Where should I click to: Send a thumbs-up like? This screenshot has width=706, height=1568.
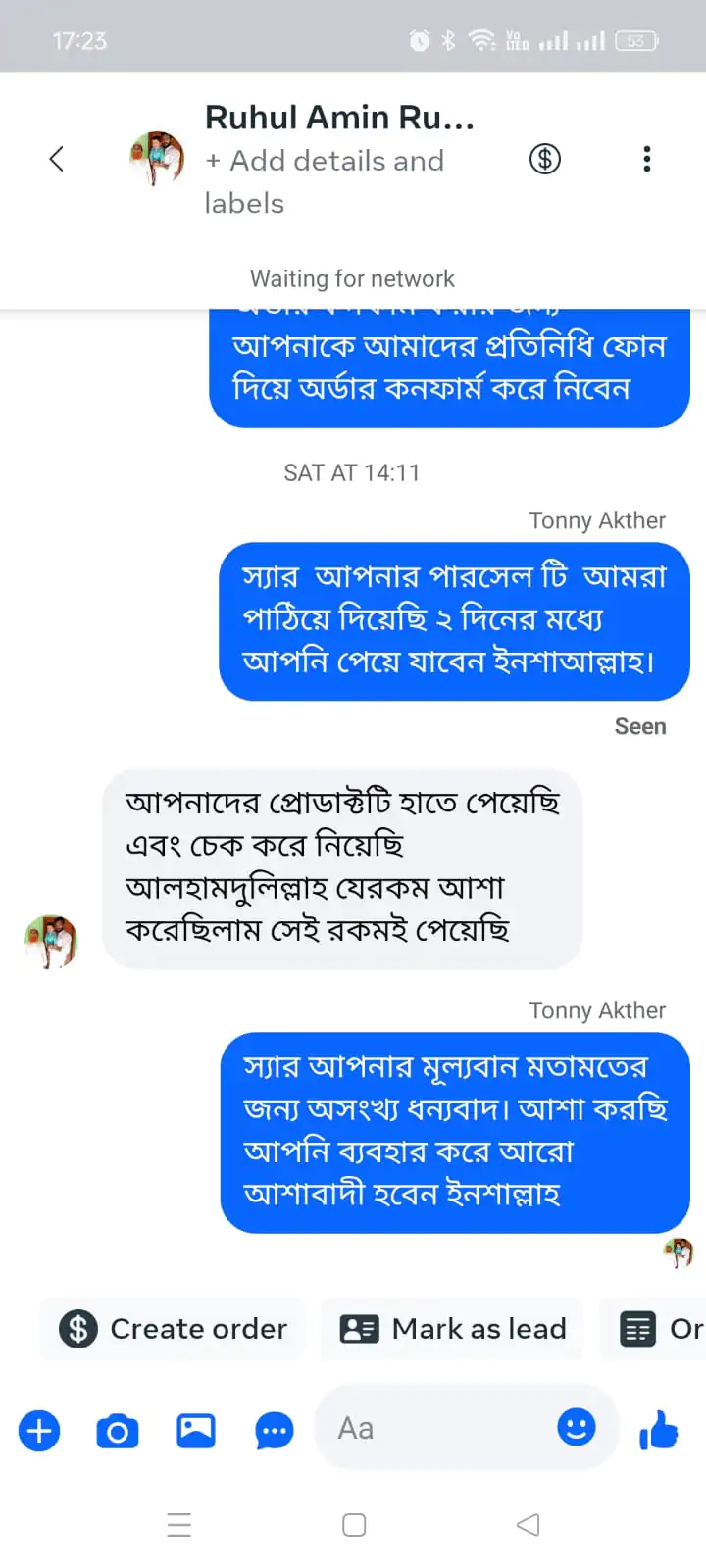[x=659, y=1431]
